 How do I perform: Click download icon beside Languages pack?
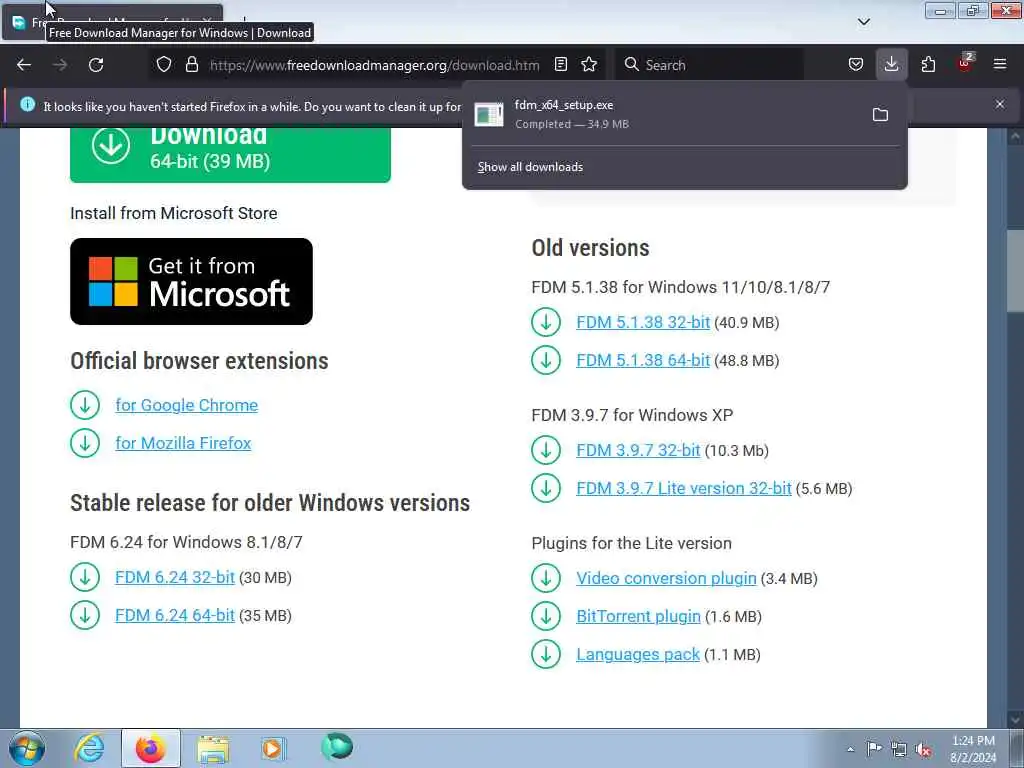(x=546, y=654)
